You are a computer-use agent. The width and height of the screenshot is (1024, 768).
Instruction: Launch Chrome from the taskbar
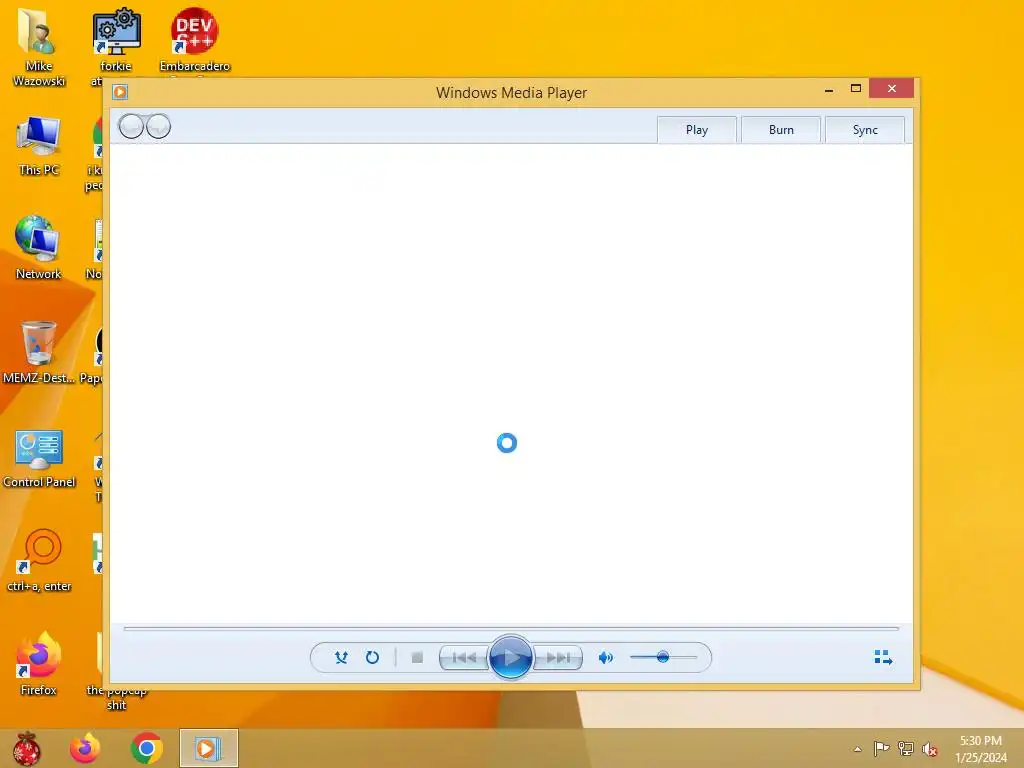pos(146,748)
